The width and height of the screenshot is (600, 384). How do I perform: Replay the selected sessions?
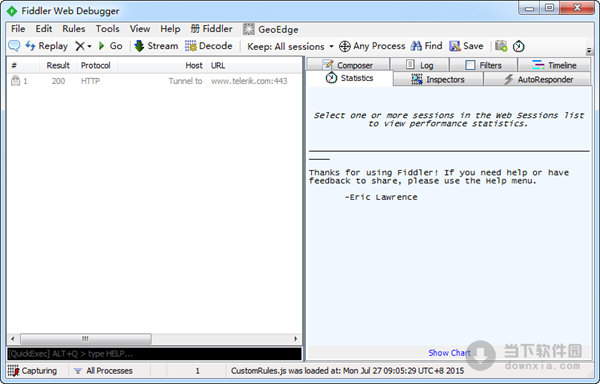click(47, 46)
